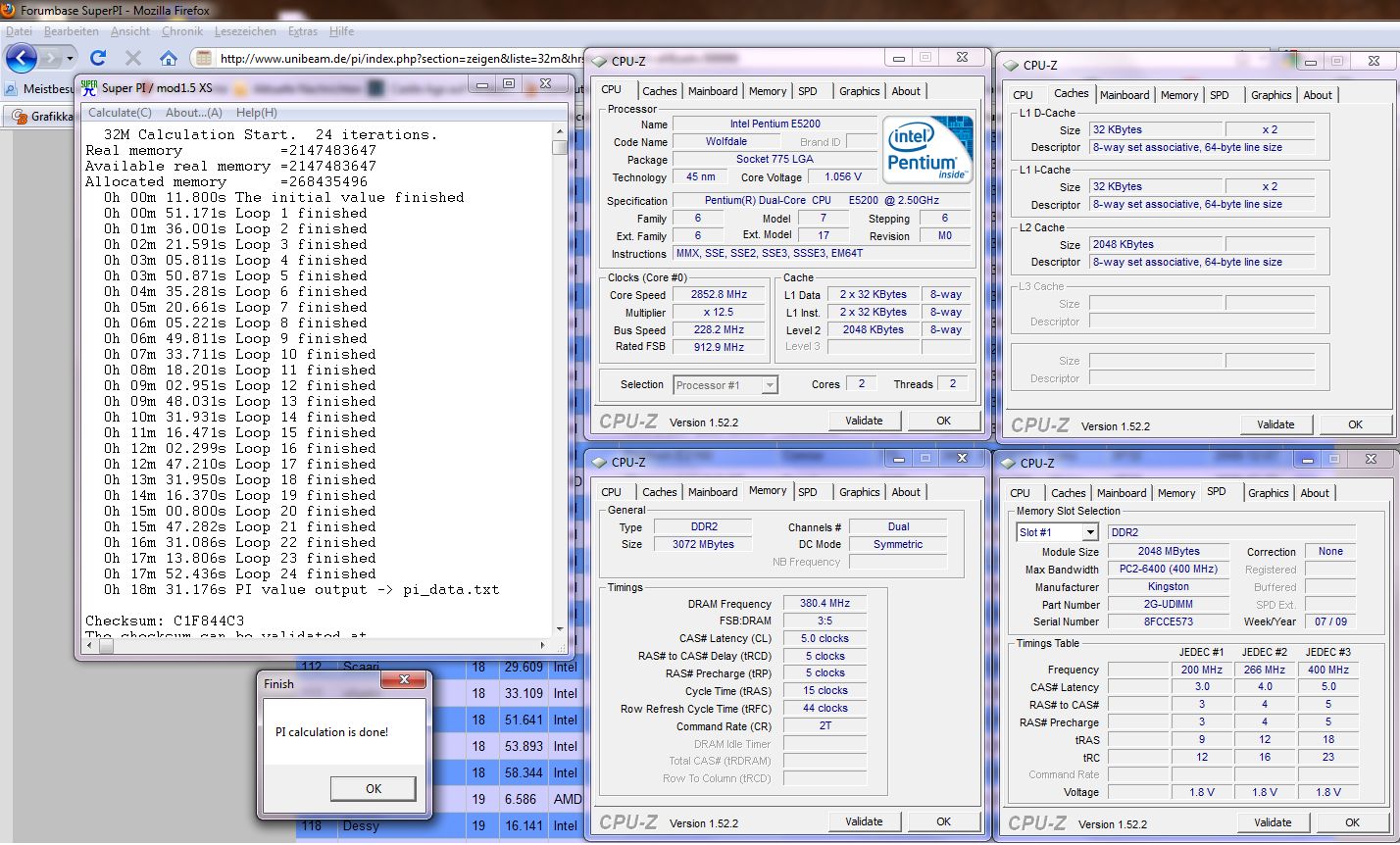
Task: Click the '2852.8 MHz' core speed value
Action: pyautogui.click(x=720, y=295)
